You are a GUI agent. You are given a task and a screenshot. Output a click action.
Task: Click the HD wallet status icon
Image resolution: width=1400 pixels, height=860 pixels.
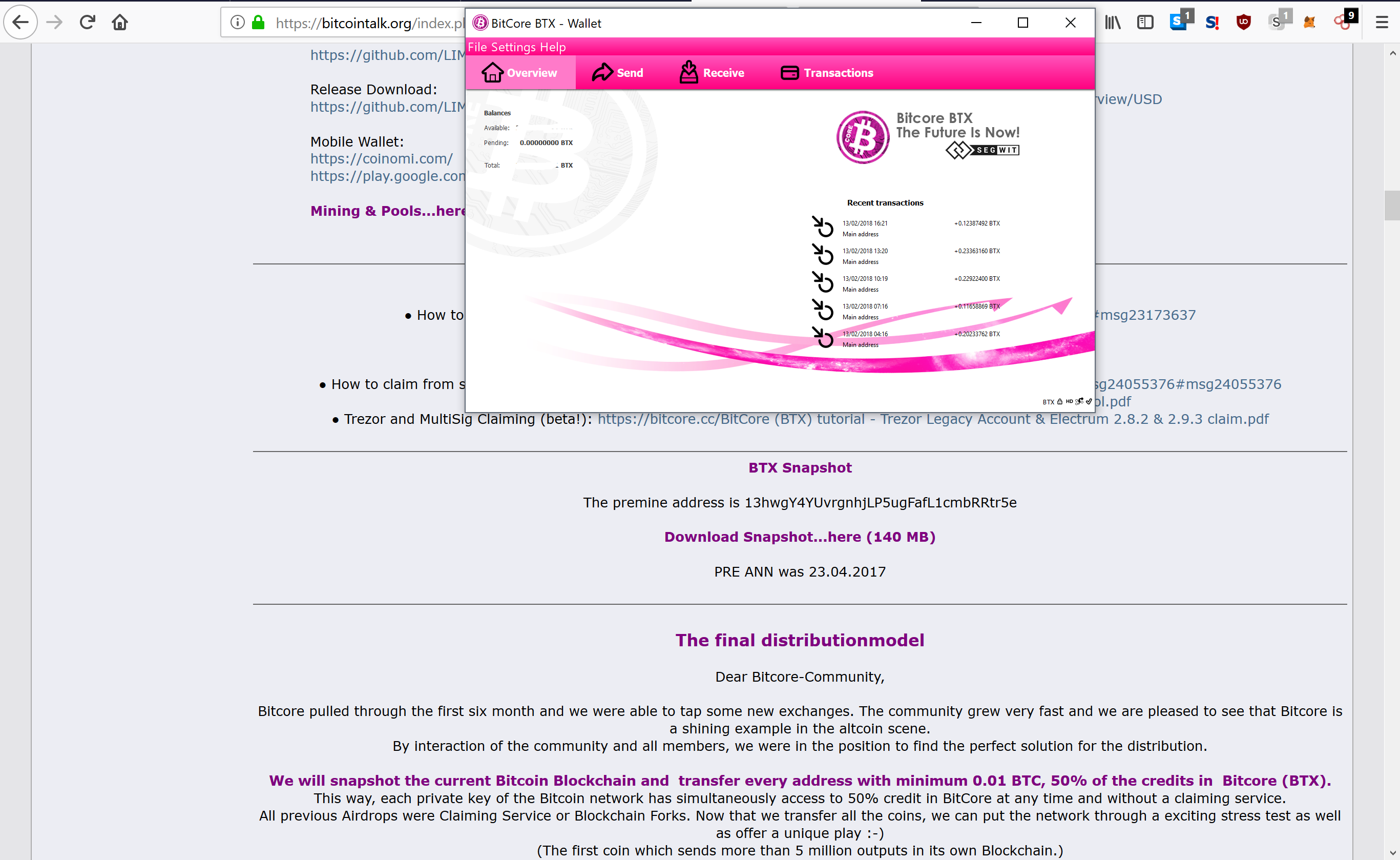tap(1070, 402)
